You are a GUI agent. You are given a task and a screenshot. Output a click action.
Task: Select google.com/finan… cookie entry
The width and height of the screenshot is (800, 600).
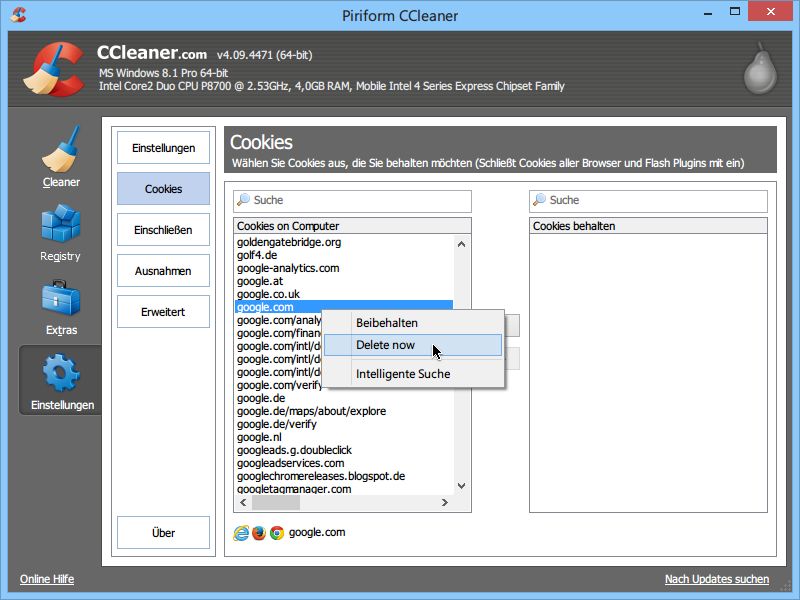[x=279, y=333]
